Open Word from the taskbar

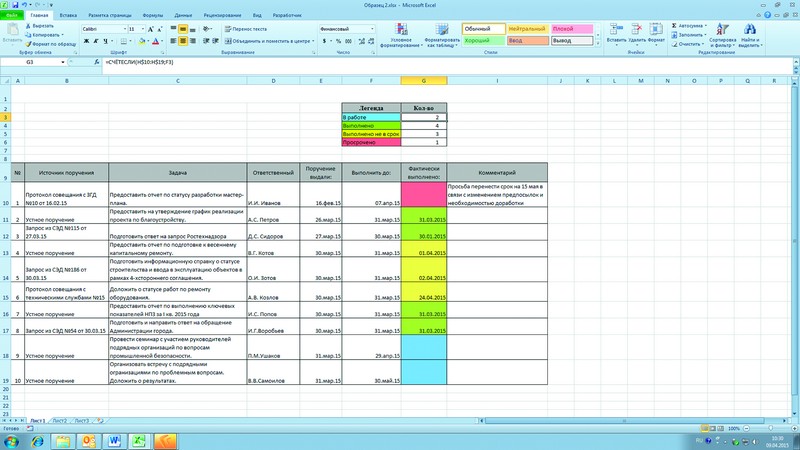(114, 441)
